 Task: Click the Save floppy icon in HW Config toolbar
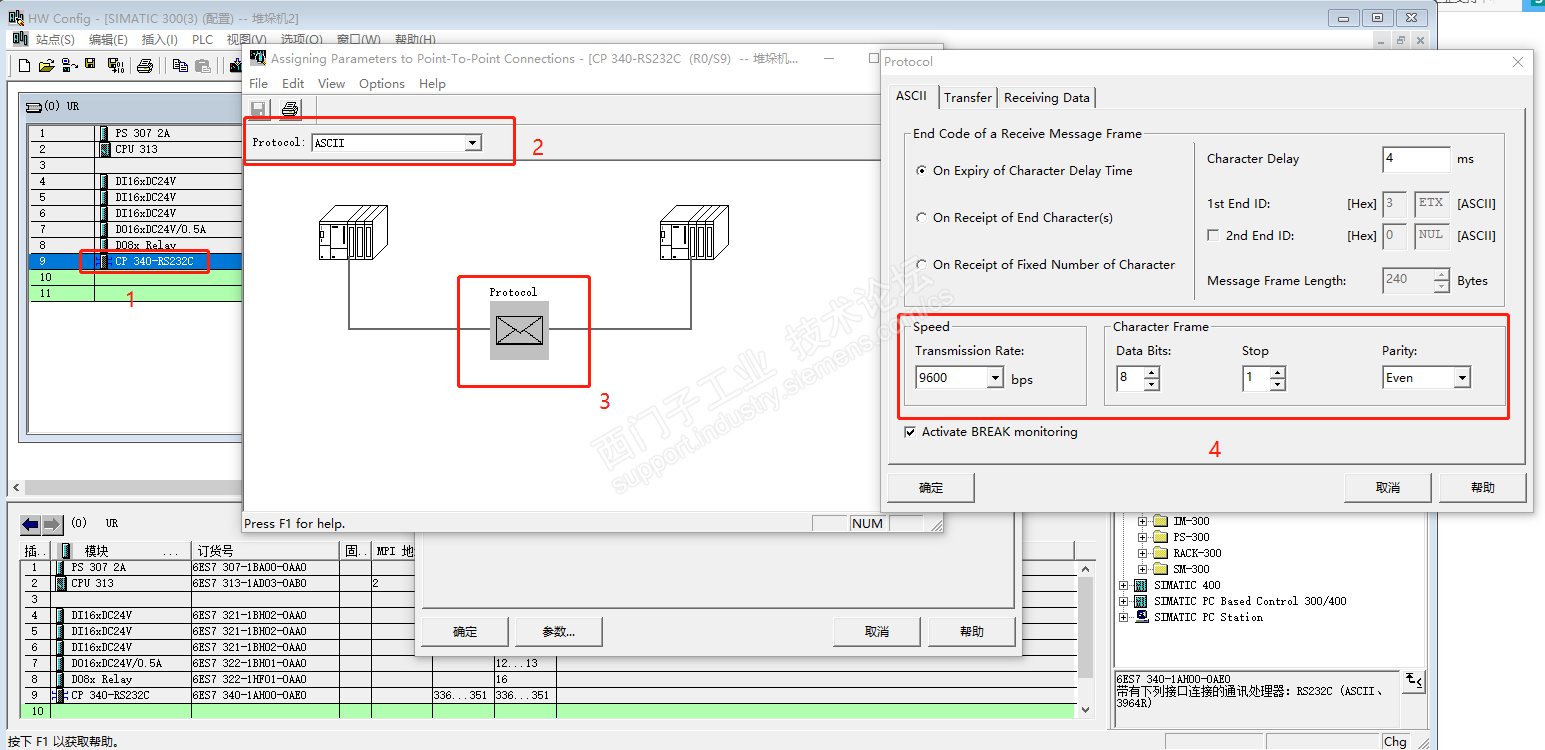click(90, 65)
